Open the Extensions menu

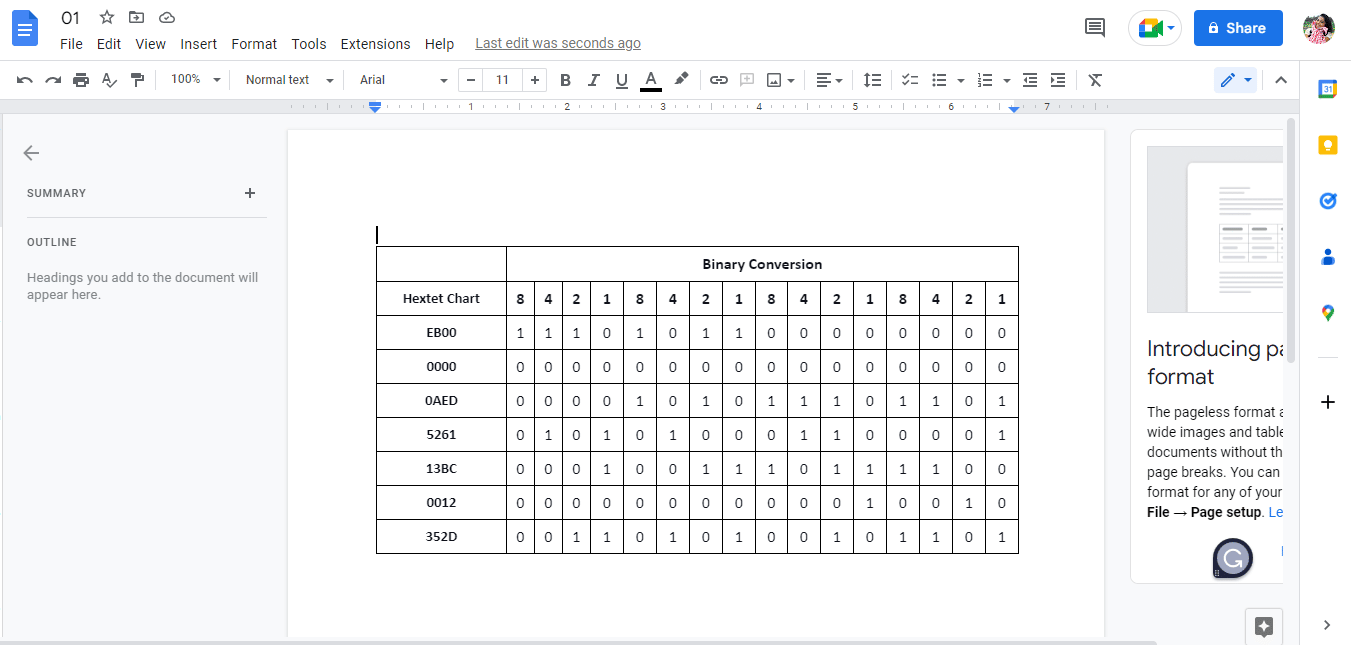tap(375, 44)
